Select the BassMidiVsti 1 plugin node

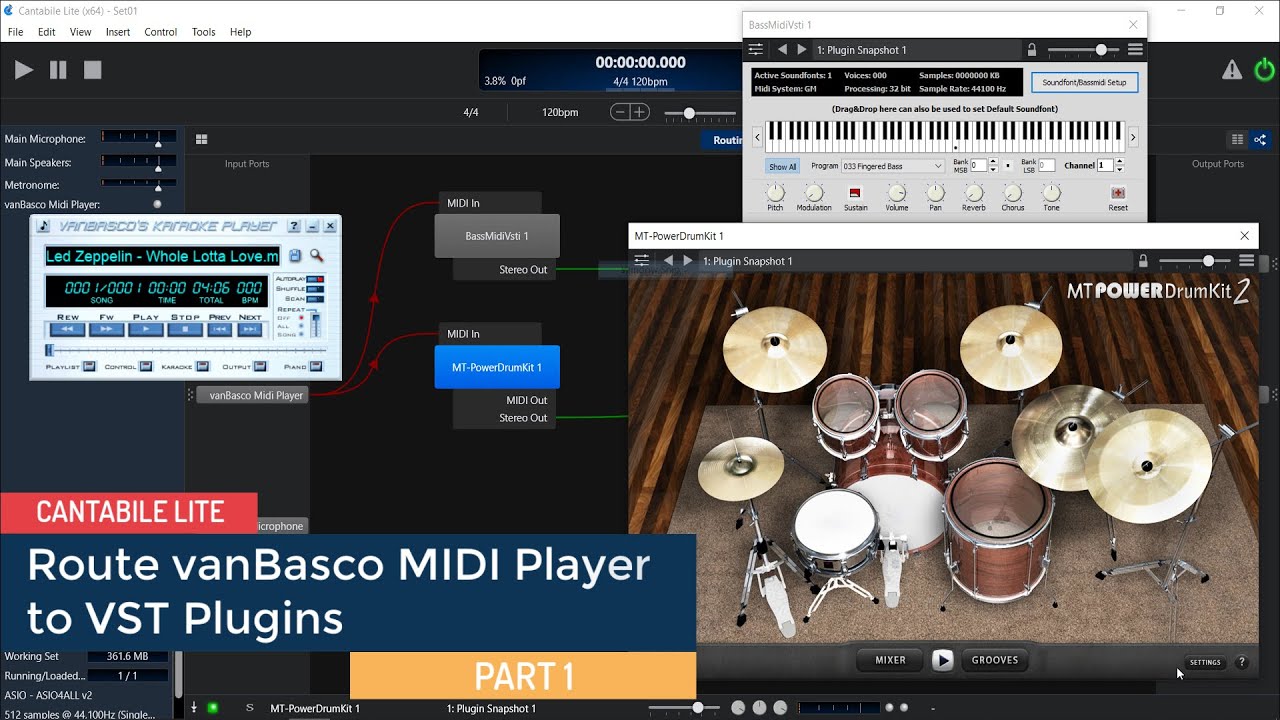(x=497, y=236)
